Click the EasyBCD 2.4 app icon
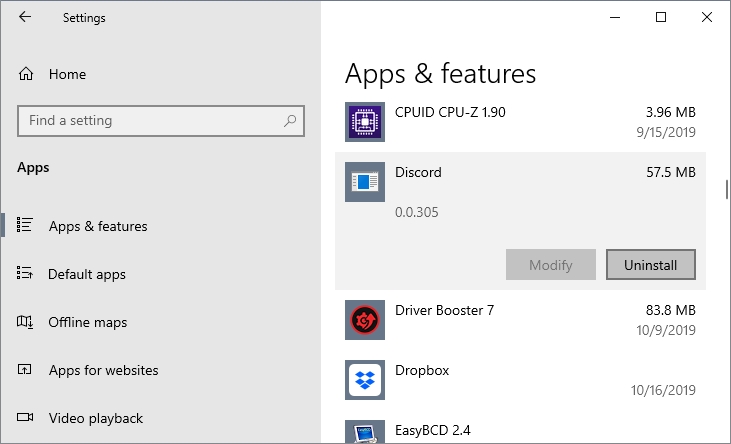Image resolution: width=731 pixels, height=444 pixels. tap(364, 433)
